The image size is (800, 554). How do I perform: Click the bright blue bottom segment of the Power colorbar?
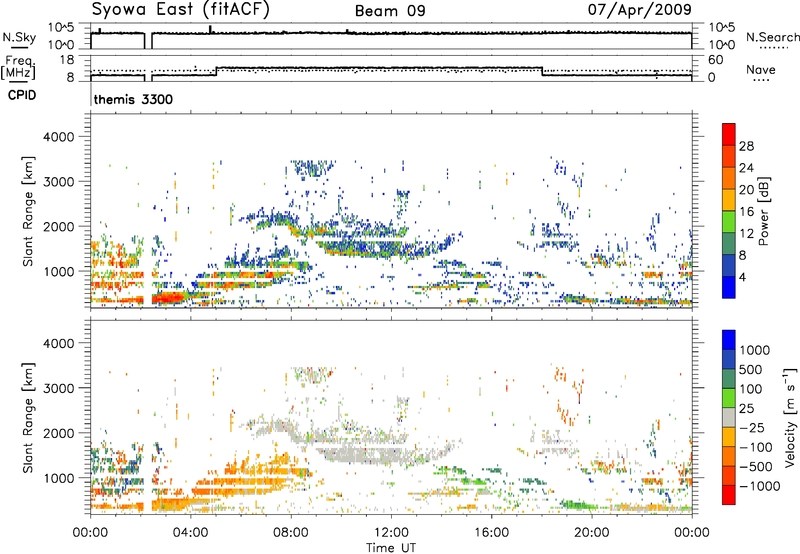729,287
